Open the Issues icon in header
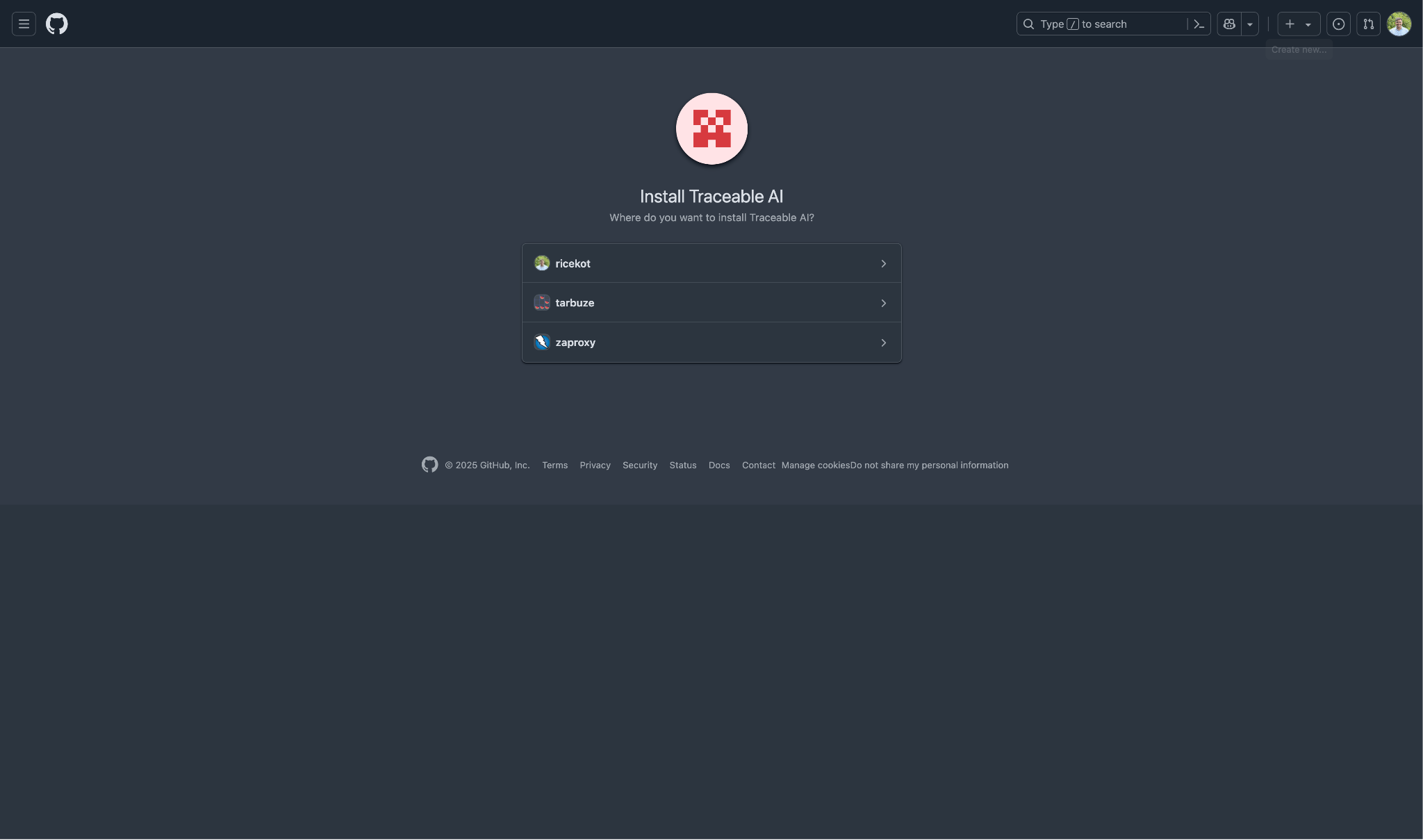This screenshot has height=840, width=1423. (x=1338, y=24)
